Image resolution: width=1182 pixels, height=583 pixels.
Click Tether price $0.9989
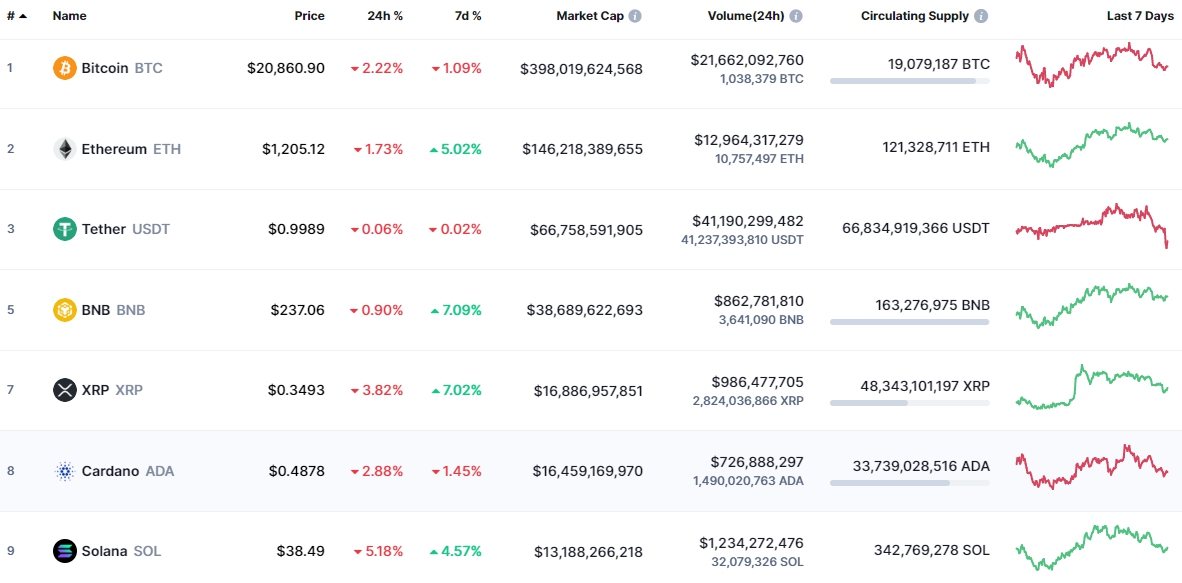pos(296,229)
